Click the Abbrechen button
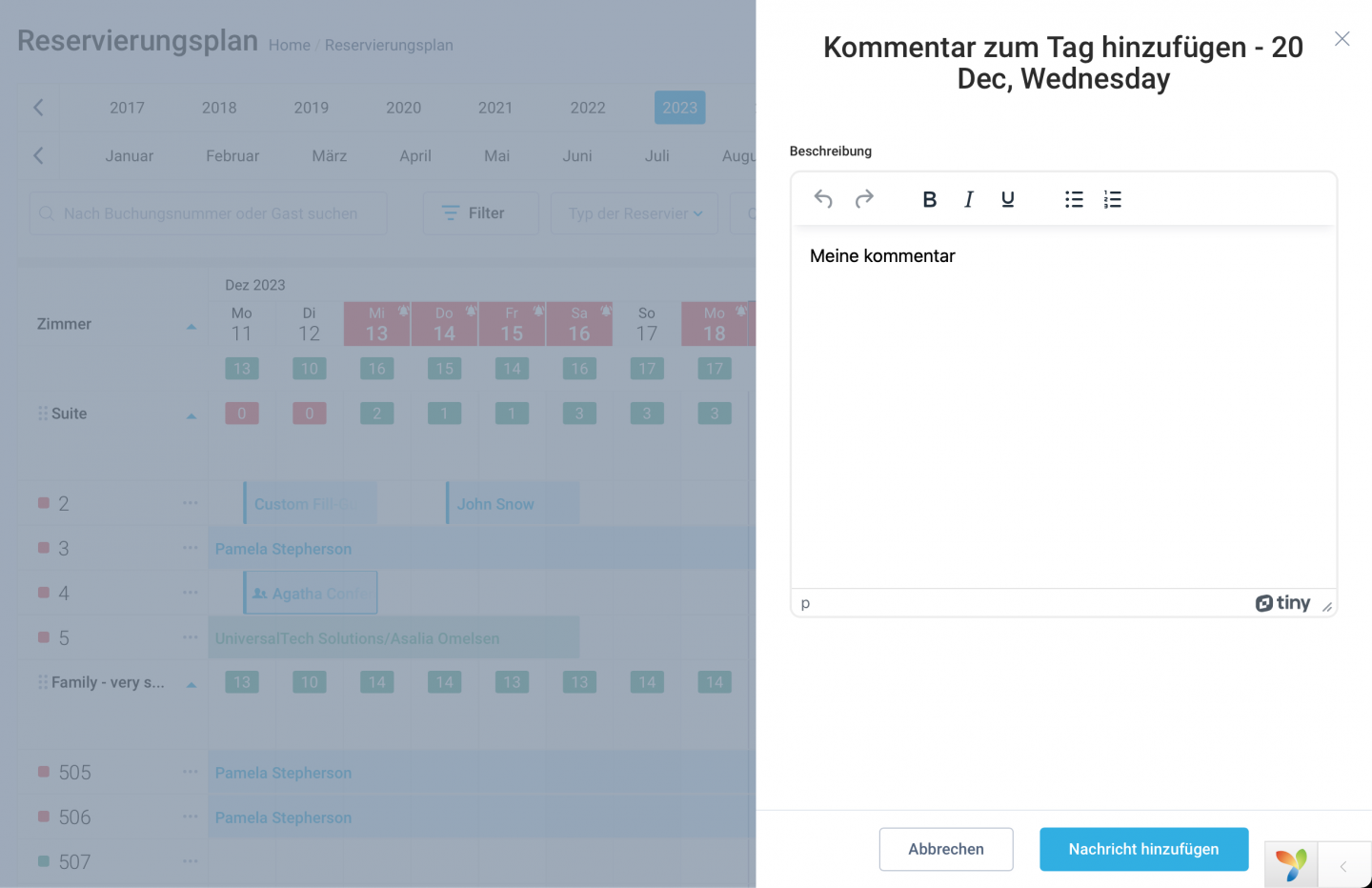Viewport: 1372px width, 888px height. coord(946,849)
